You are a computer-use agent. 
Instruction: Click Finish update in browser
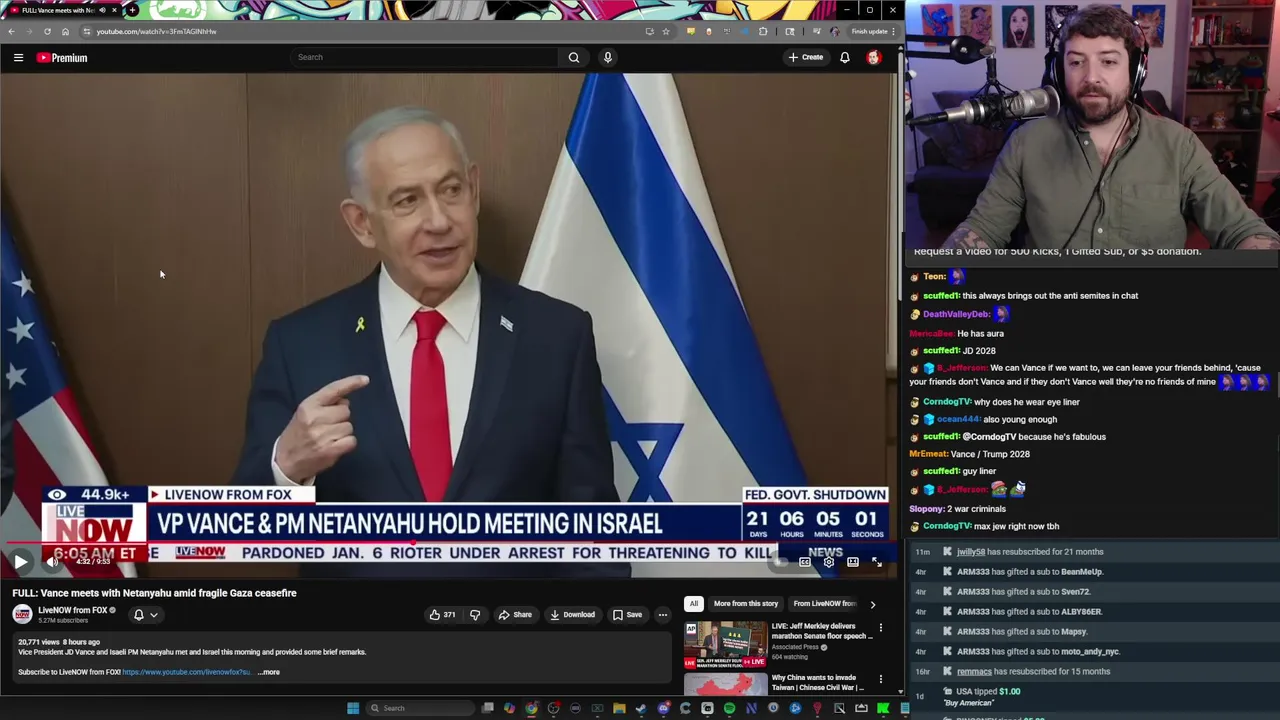[870, 31]
